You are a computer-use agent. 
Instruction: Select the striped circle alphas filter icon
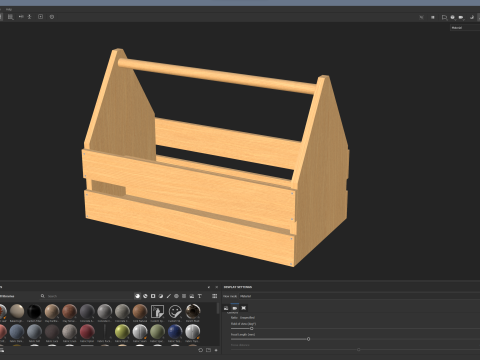point(176,296)
